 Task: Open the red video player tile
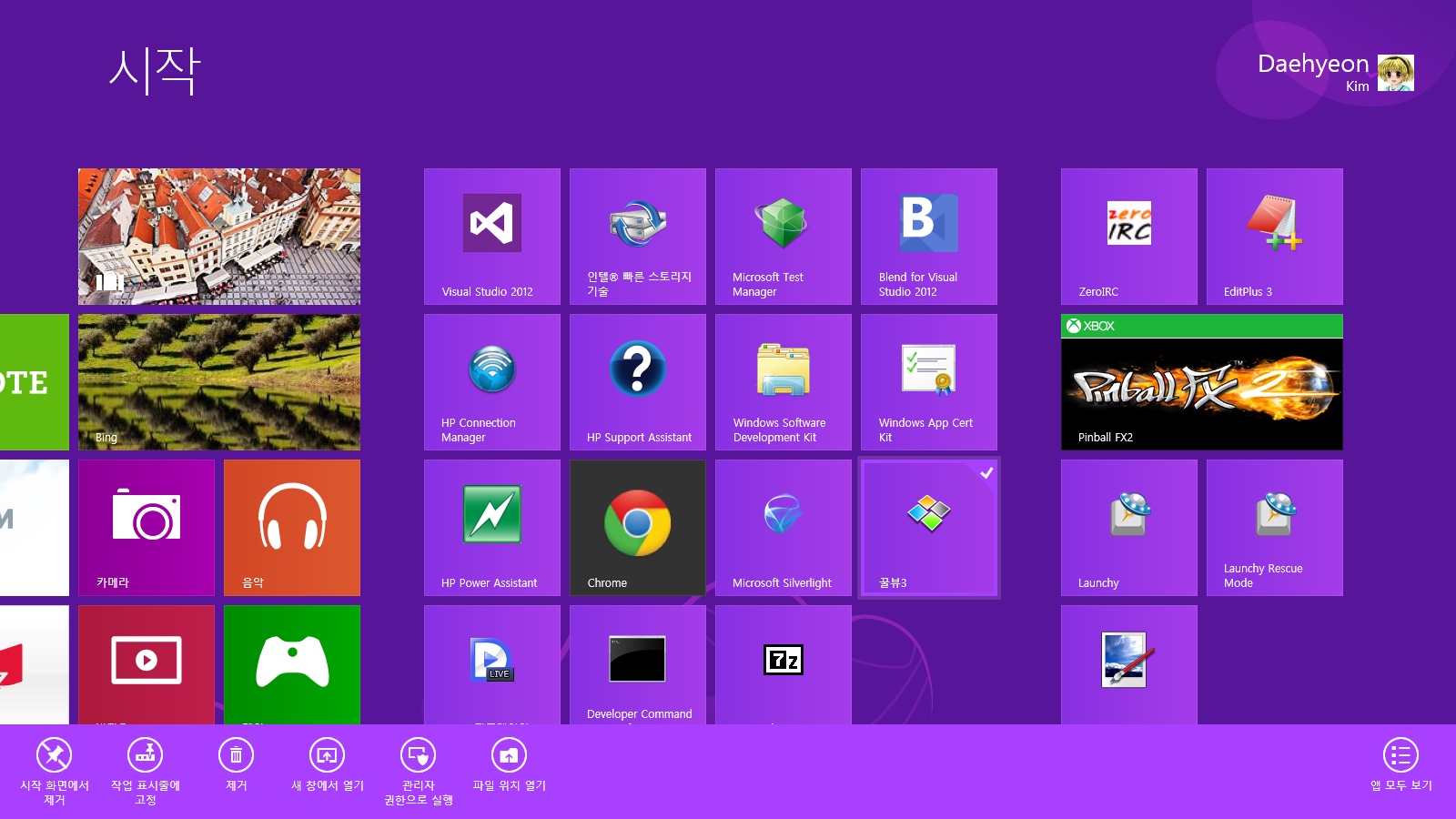tap(147, 665)
